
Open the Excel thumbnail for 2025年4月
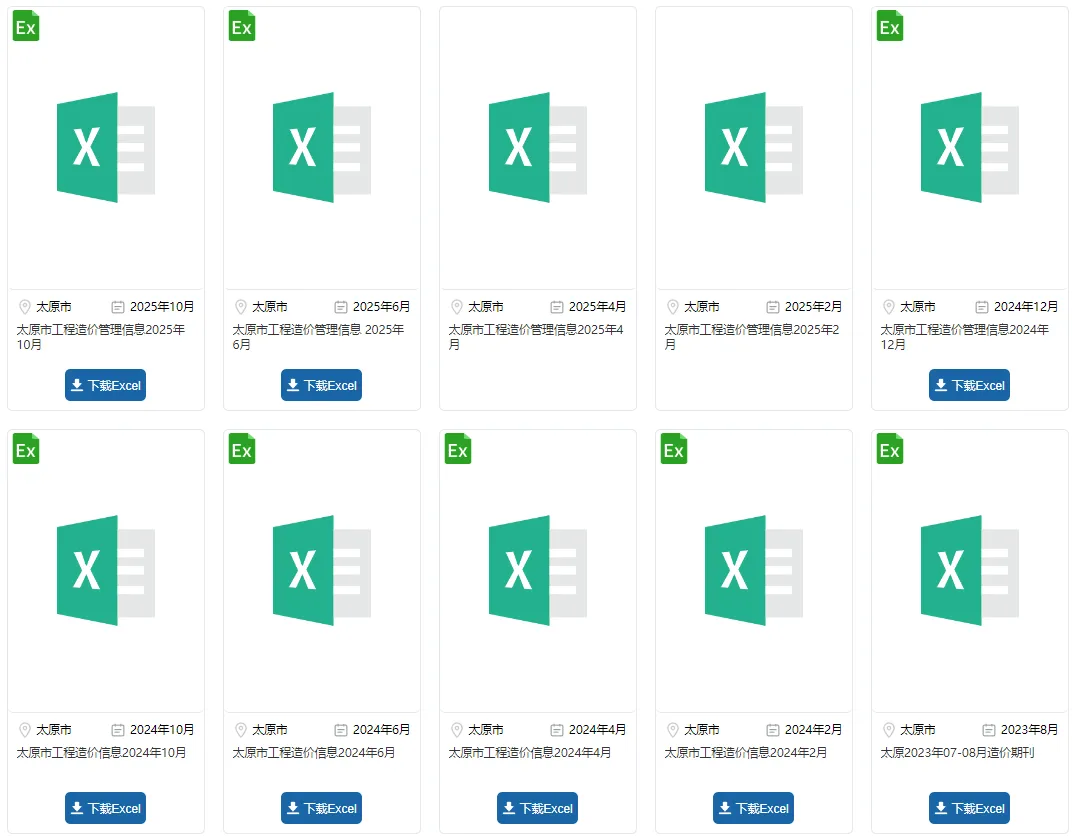point(538,147)
